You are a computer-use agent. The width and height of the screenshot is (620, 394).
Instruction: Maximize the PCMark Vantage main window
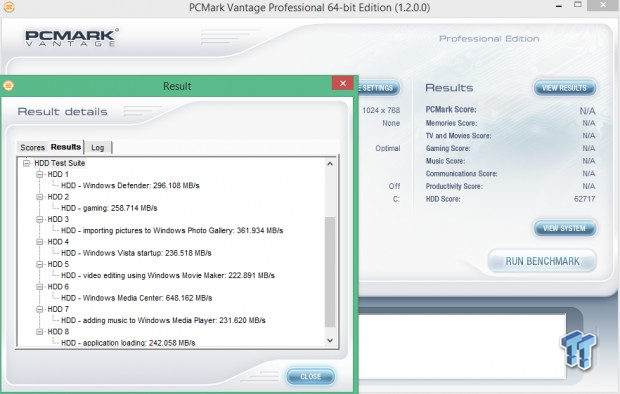pos(578,4)
